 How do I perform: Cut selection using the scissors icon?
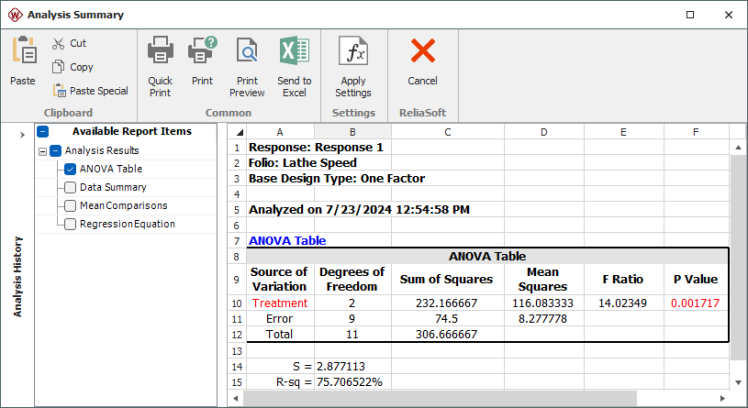click(59, 43)
